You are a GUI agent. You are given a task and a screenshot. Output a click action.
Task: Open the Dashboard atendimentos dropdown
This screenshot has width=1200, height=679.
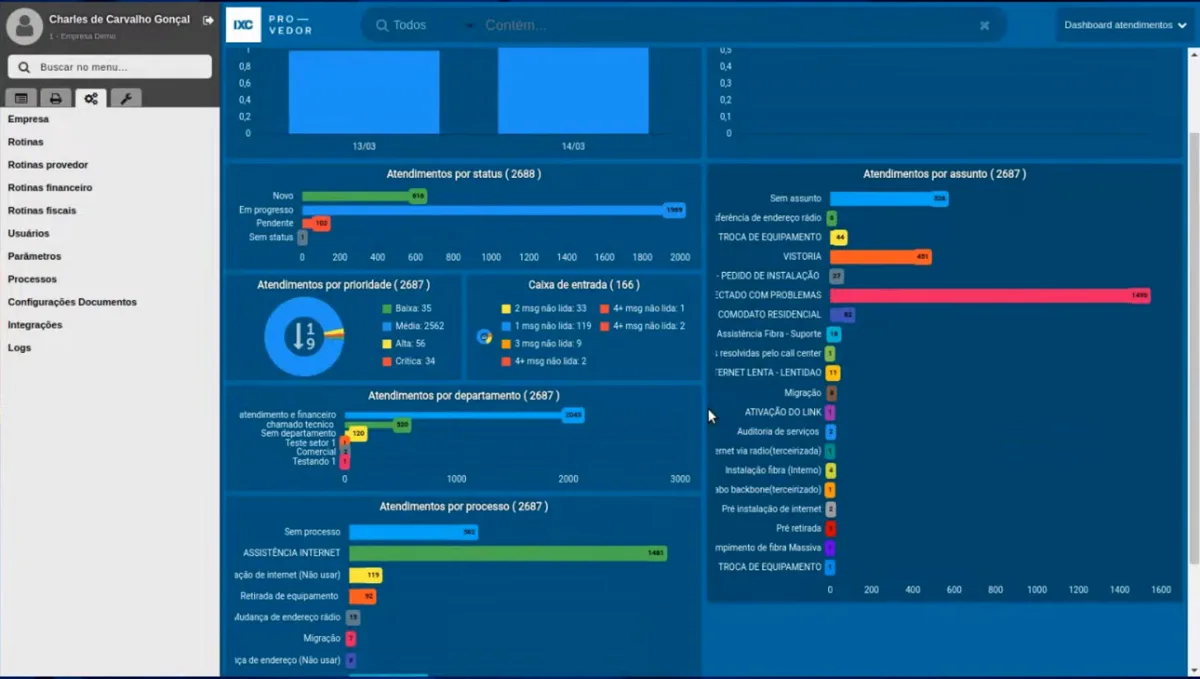[x=1125, y=25]
